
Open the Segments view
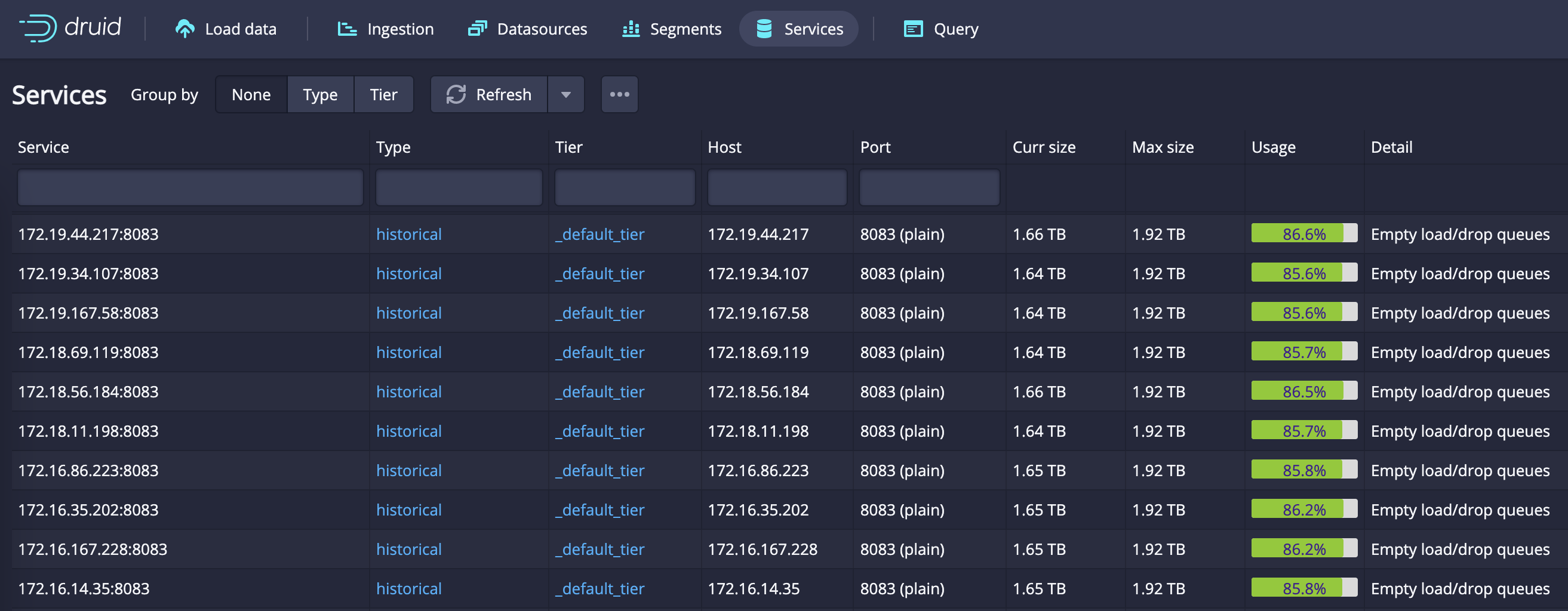pos(672,29)
